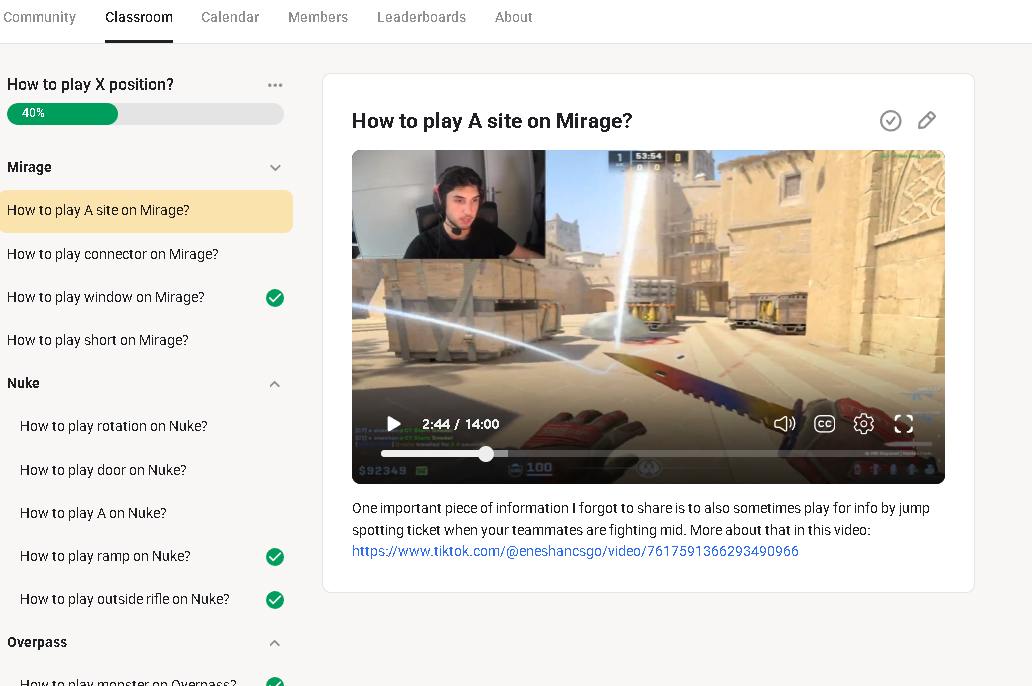Click the streamer webcam overlay in the video
Image resolution: width=1032 pixels, height=686 pixels.
click(x=448, y=204)
